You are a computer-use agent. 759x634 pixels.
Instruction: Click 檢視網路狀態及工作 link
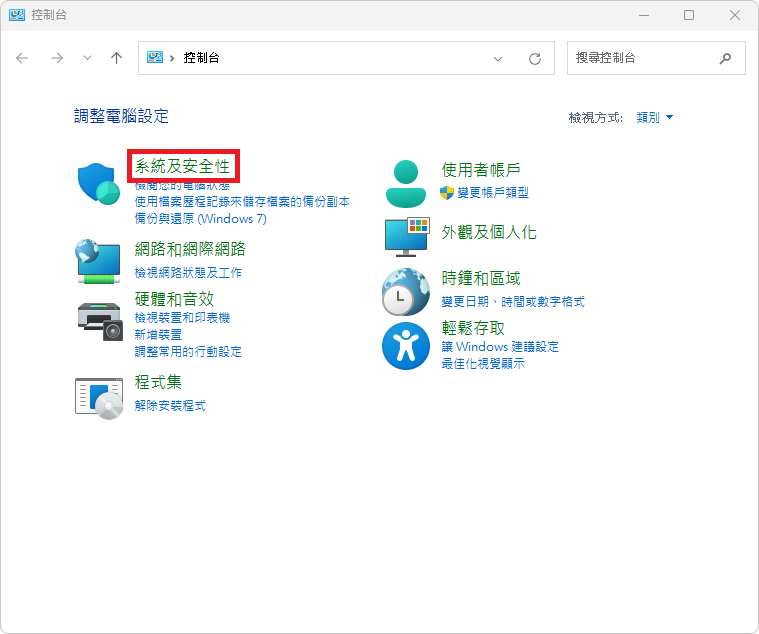point(188,272)
